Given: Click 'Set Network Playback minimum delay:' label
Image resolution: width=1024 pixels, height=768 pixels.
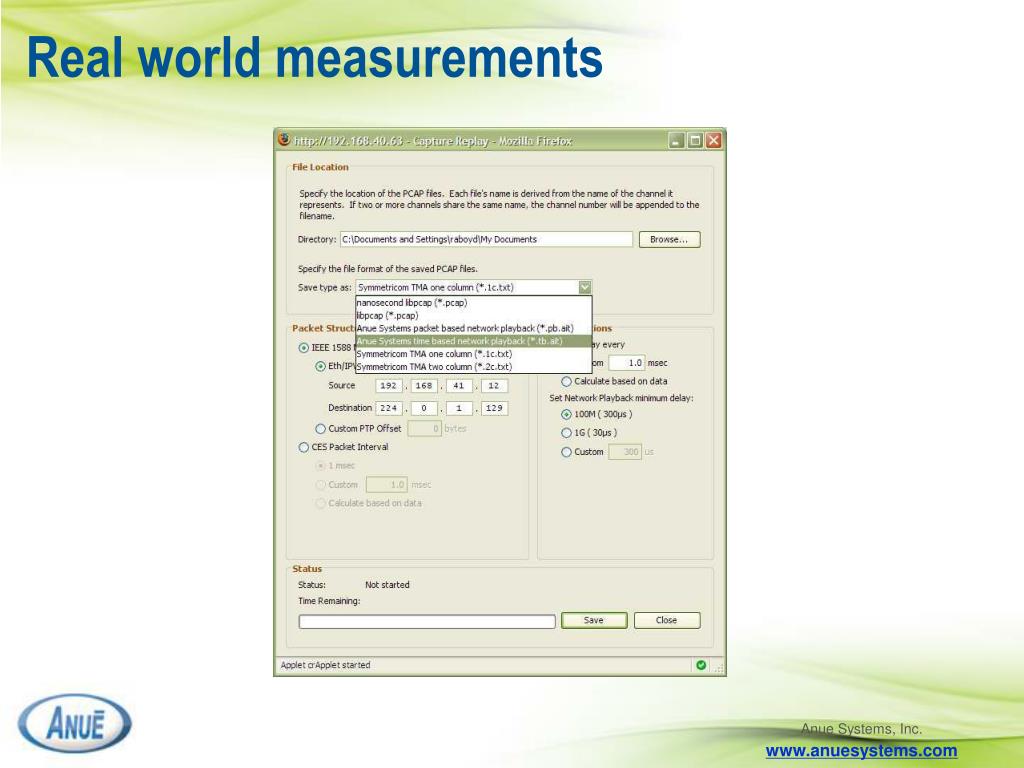Looking at the screenshot, I should tap(621, 398).
